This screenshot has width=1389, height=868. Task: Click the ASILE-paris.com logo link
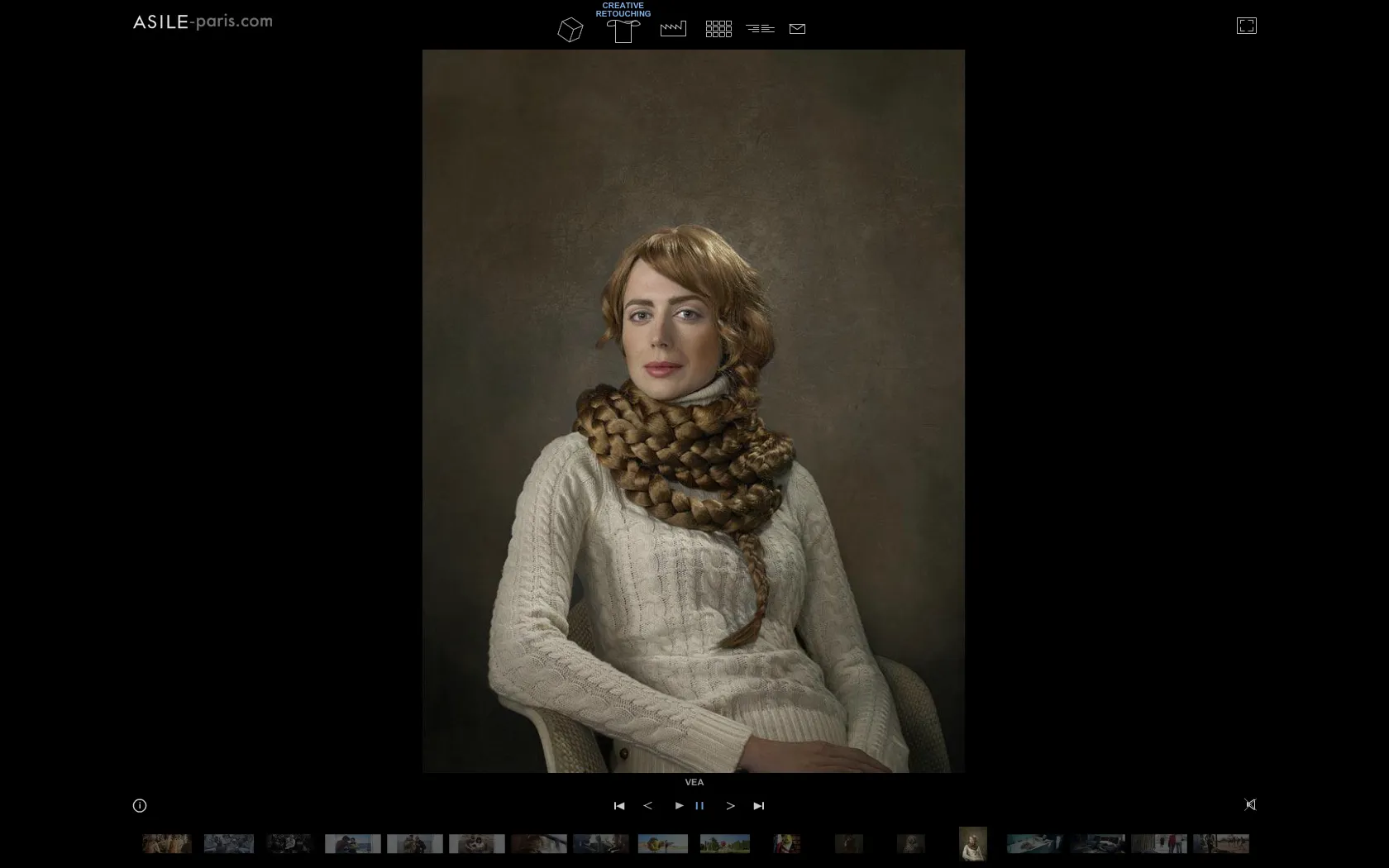point(203,22)
